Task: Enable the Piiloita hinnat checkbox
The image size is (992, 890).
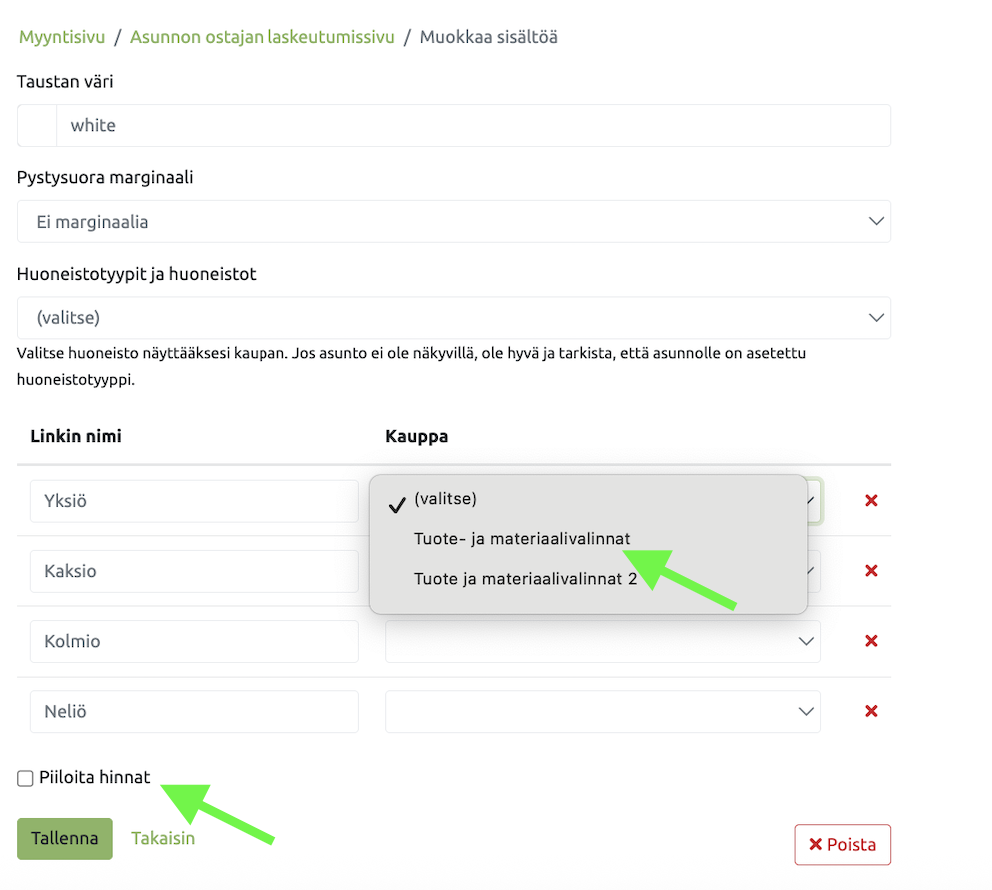Action: (26, 778)
